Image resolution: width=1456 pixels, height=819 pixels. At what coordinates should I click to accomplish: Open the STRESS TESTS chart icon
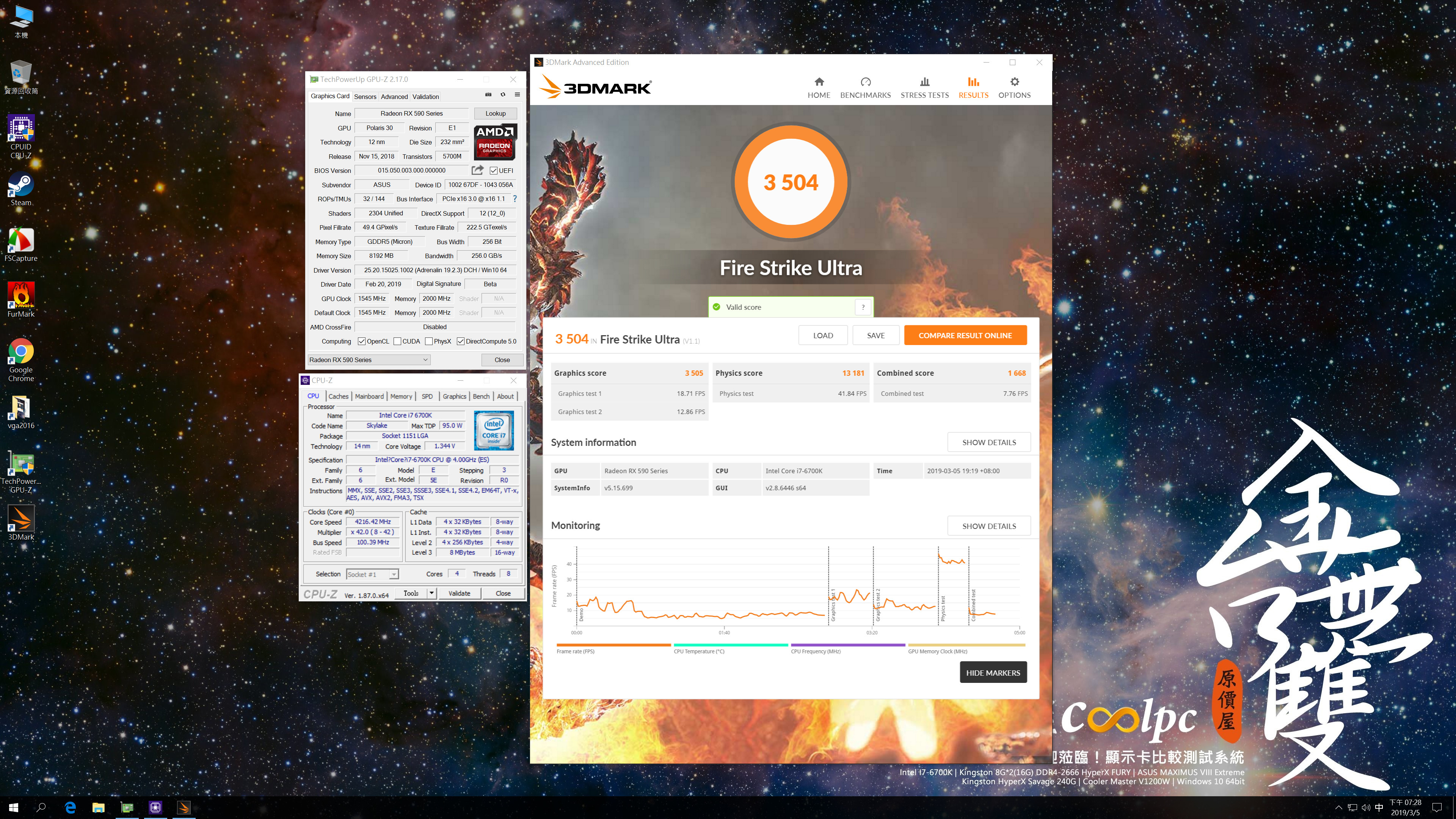(x=925, y=82)
